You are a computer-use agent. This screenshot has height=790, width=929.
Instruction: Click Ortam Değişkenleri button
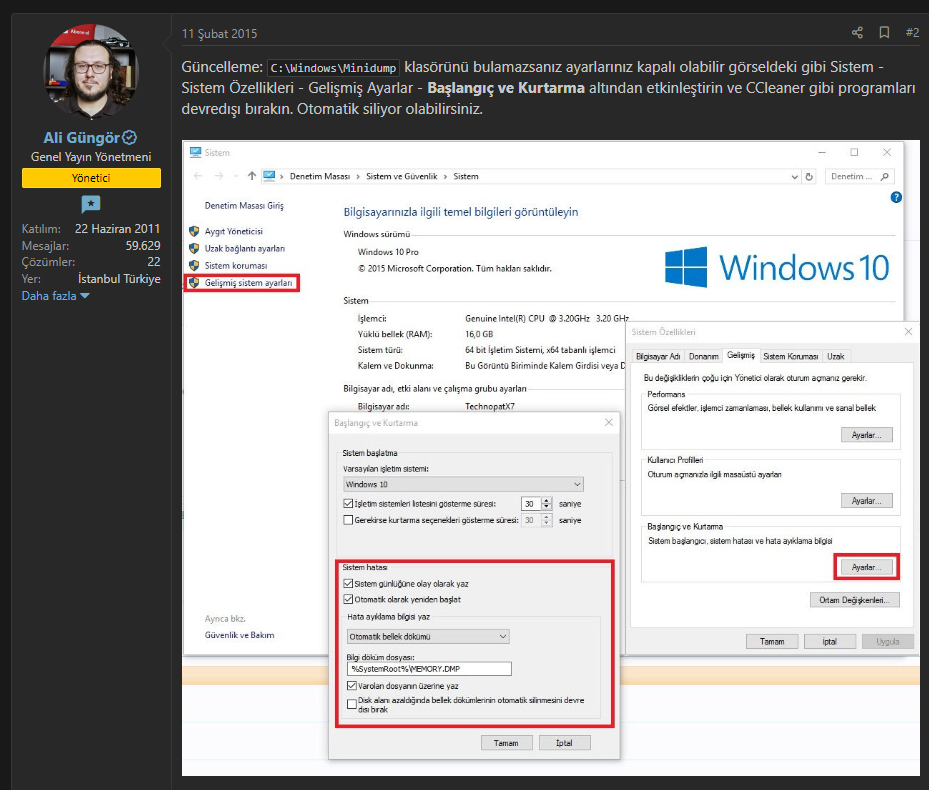pyautogui.click(x=854, y=600)
